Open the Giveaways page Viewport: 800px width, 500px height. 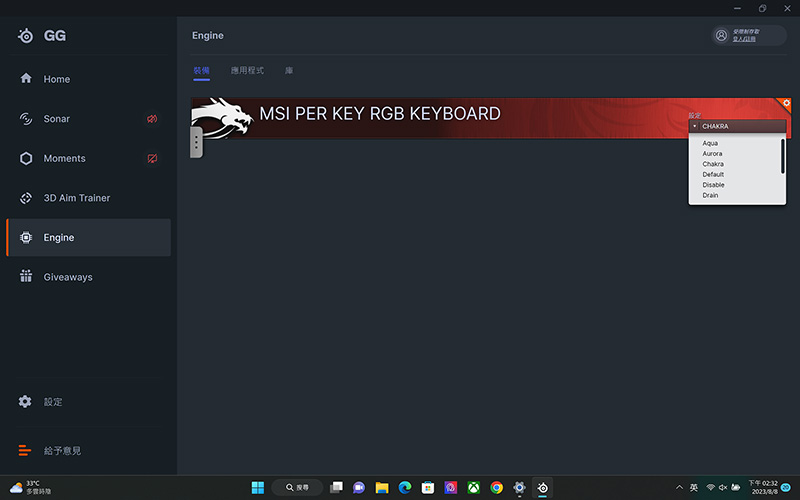tap(88, 277)
